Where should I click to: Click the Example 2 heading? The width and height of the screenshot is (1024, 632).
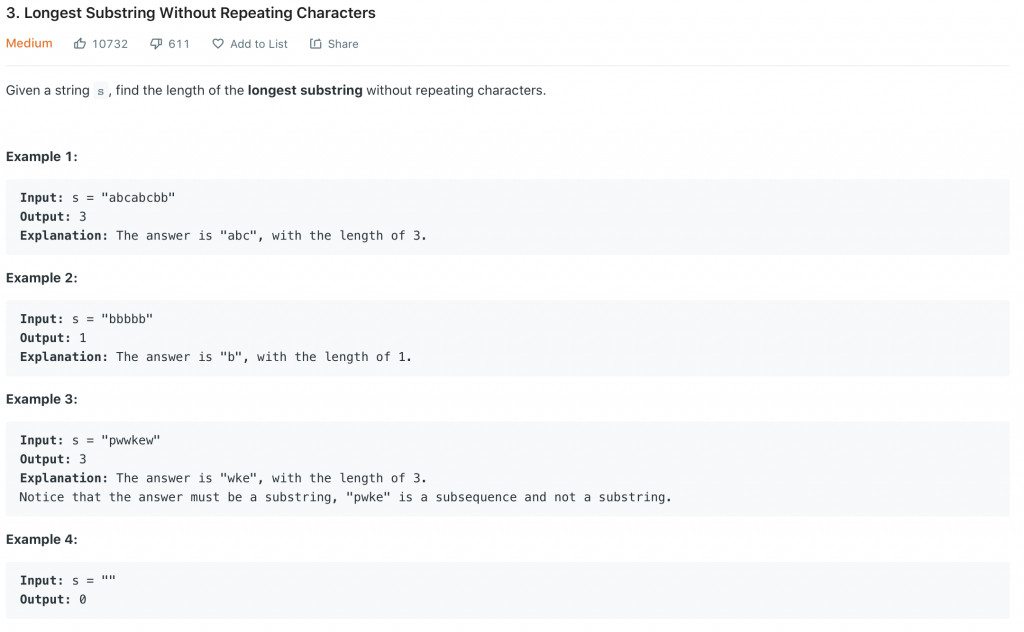42,277
